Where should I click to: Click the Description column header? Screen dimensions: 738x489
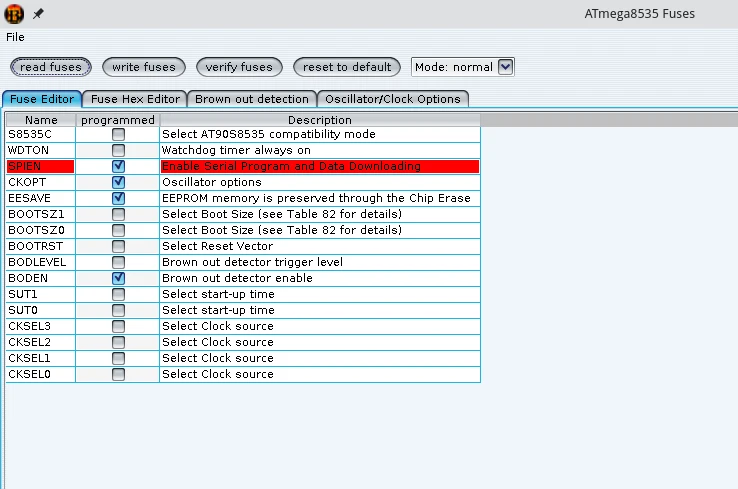coord(319,120)
